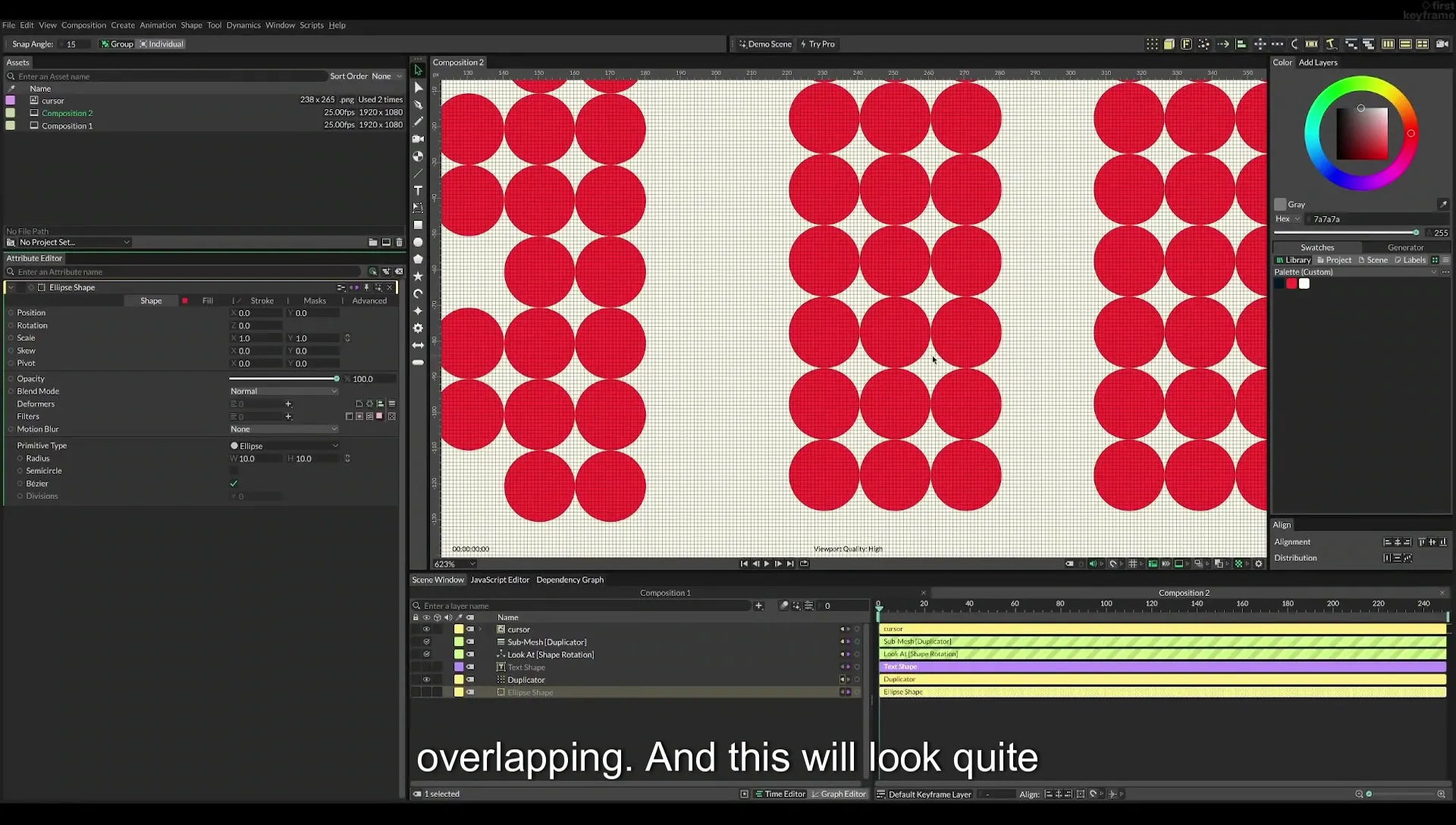This screenshot has width=1456, height=825.
Task: Toggle visibility of Duplicator layer
Action: coord(426,680)
